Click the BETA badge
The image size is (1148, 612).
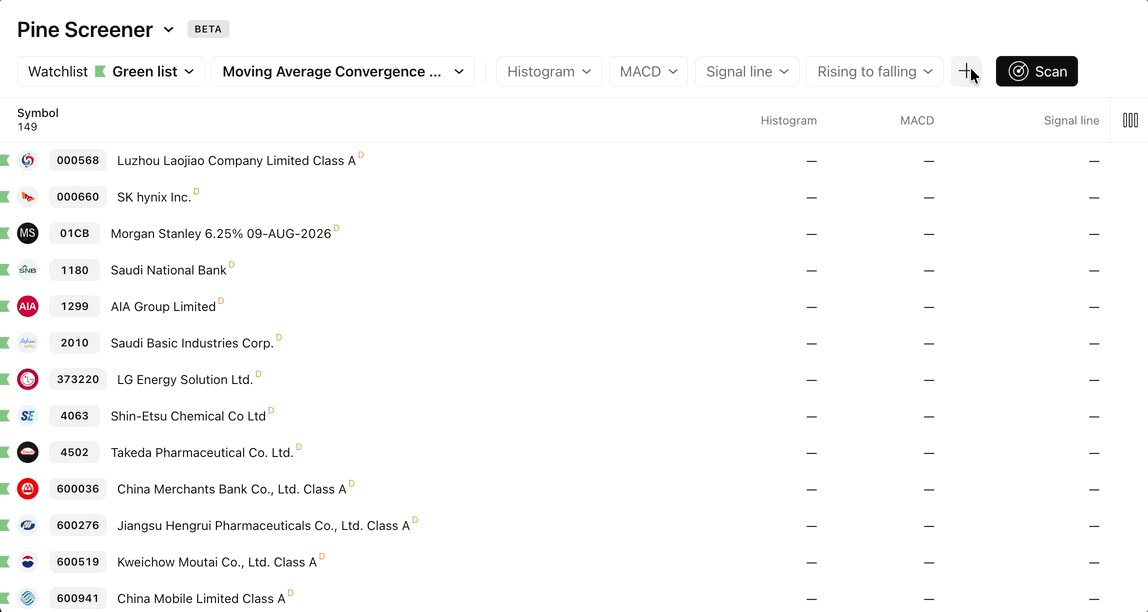(209, 29)
